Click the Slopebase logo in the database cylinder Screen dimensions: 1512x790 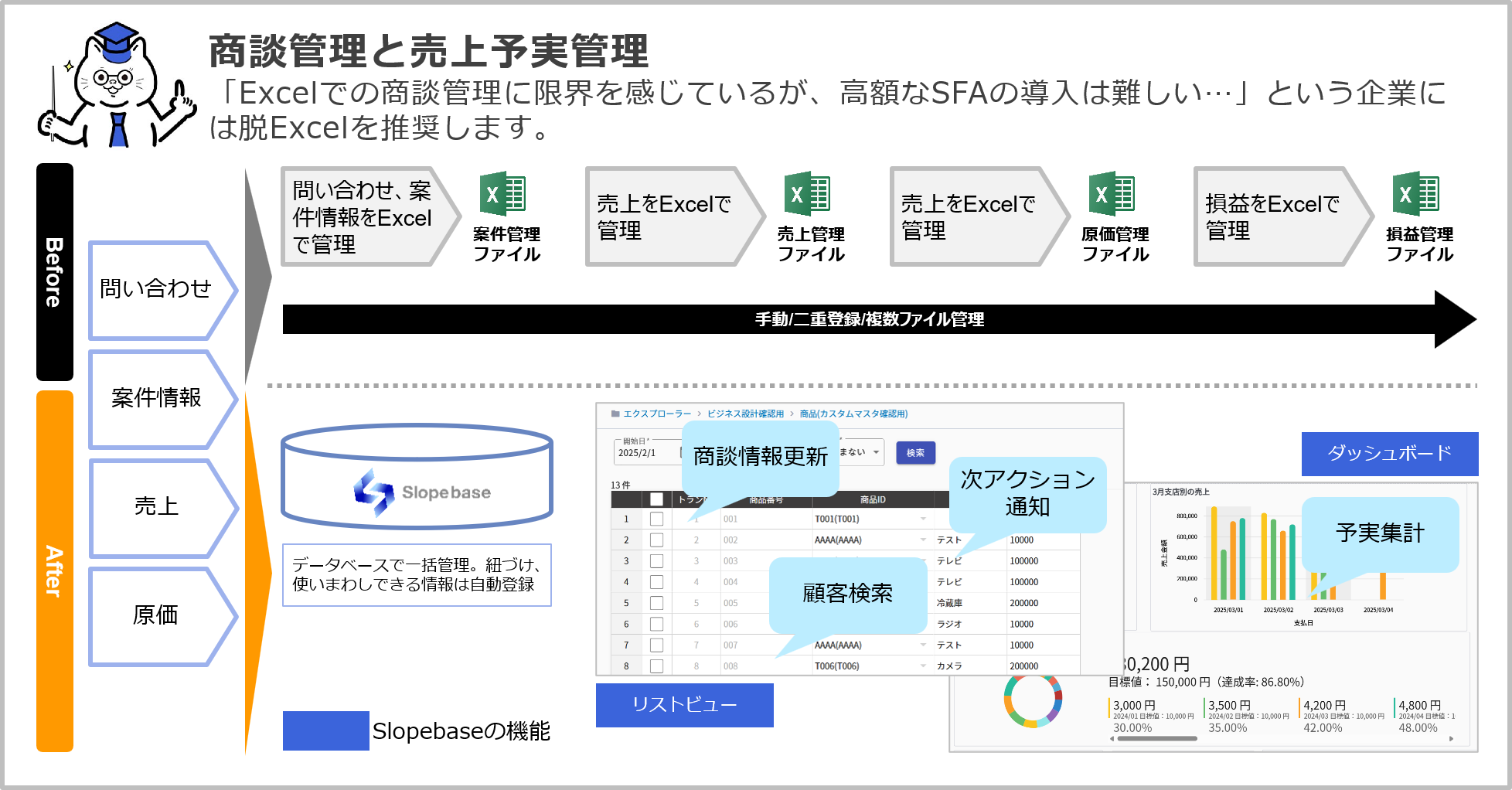coord(422,492)
